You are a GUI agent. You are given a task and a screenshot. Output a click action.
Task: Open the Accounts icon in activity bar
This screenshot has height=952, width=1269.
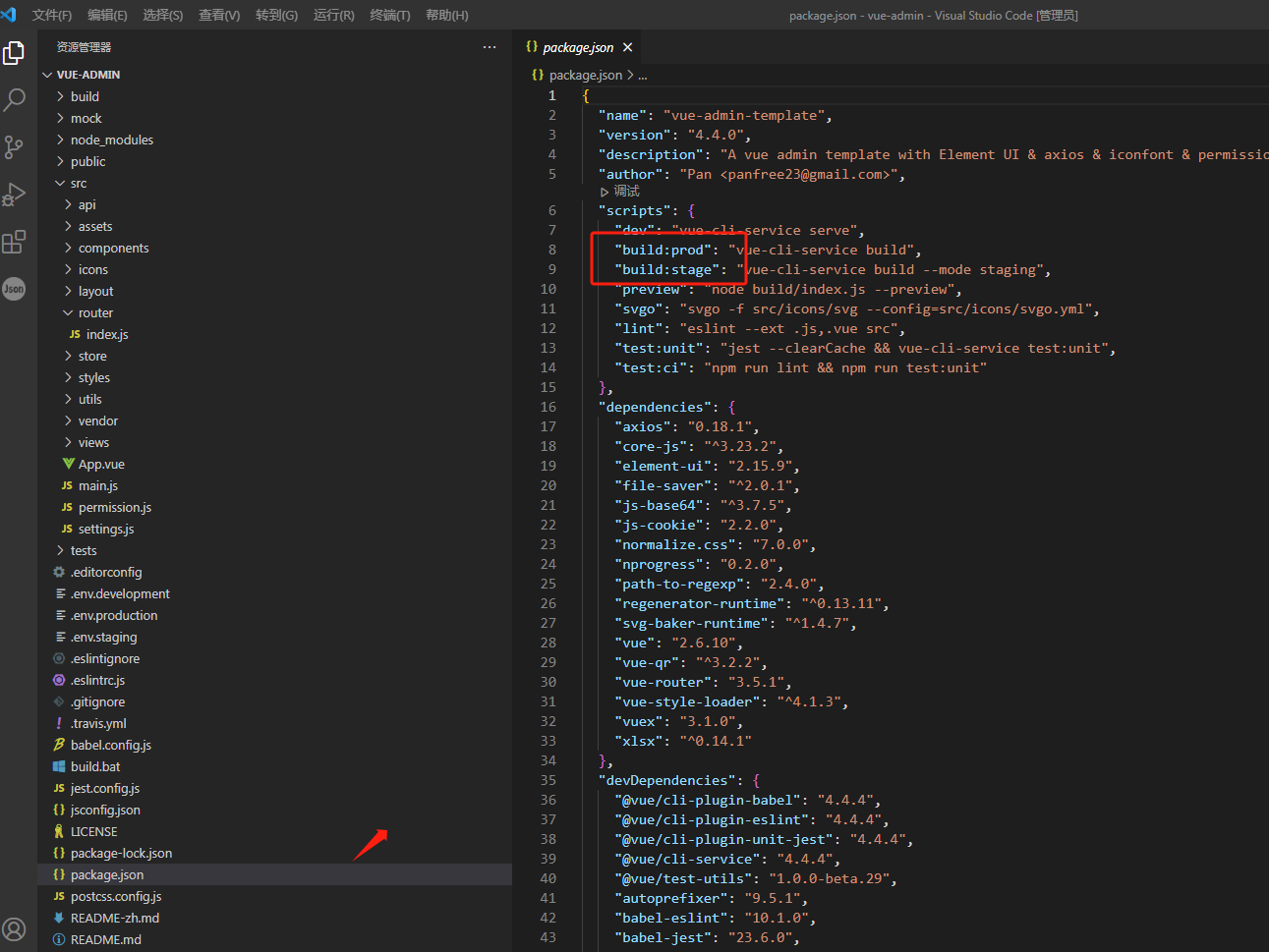coord(14,929)
